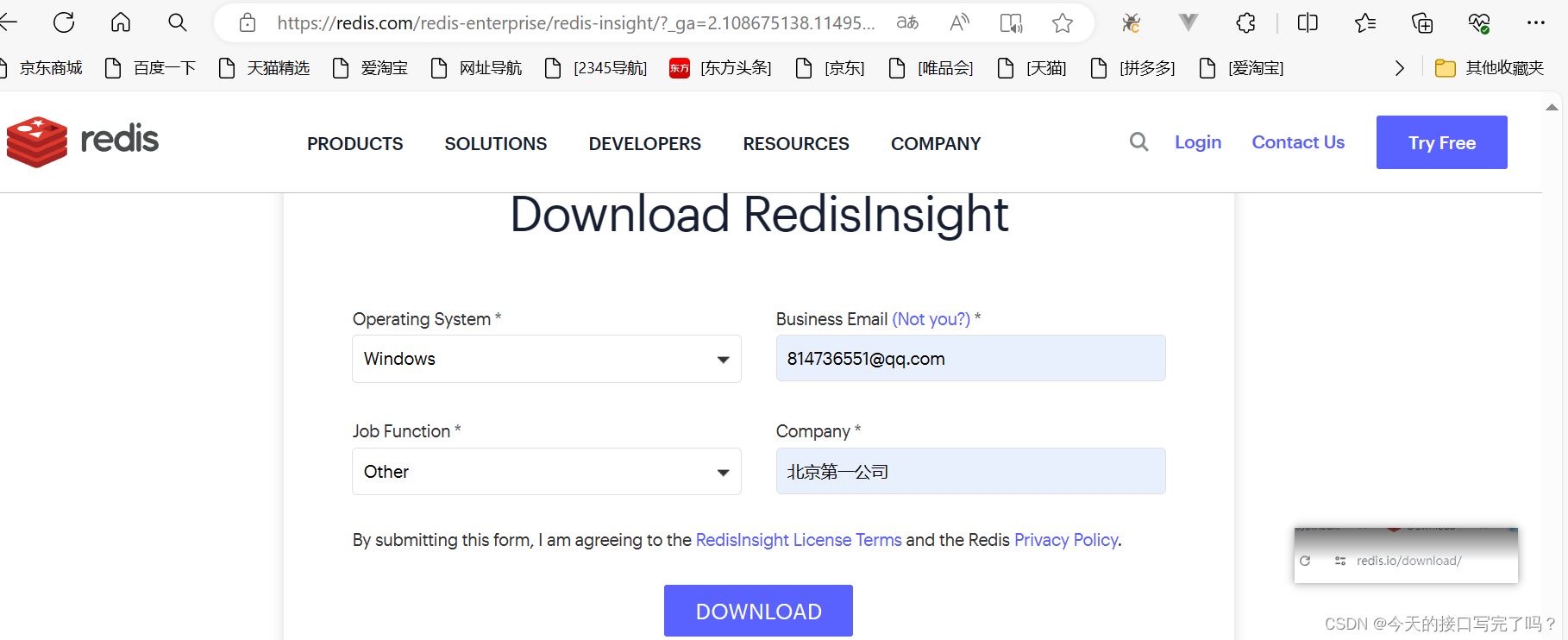Open 网址导航 bookmark
Viewport: 1568px width, 640px height.
477,68
